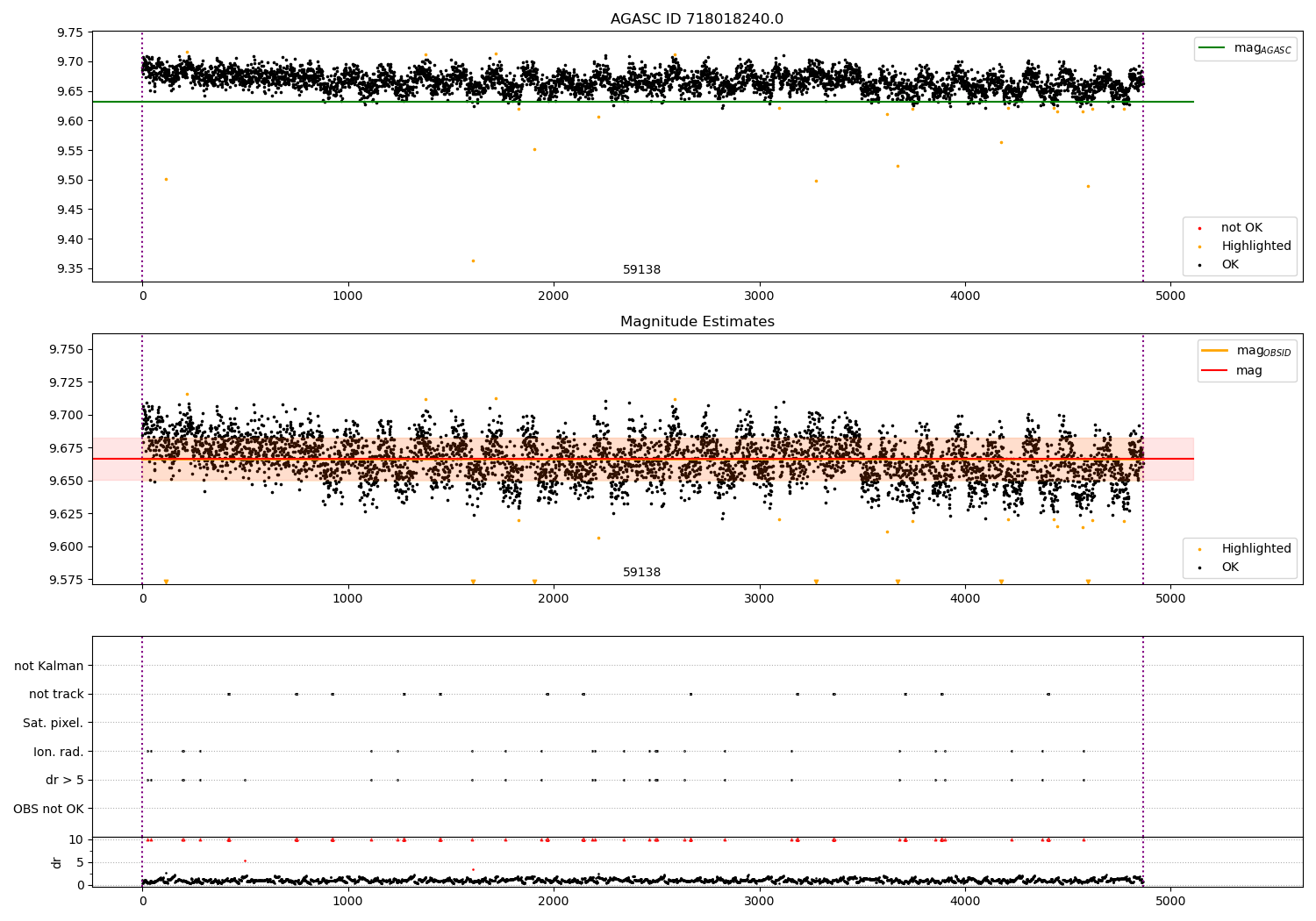
Task: Click the orange marker dot in Magnitude Estimates Highlighted legend
Action: (x=1199, y=550)
